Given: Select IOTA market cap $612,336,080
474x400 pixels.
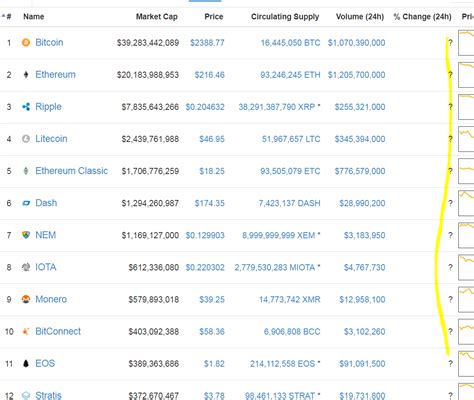Looking at the screenshot, I should (154, 267).
